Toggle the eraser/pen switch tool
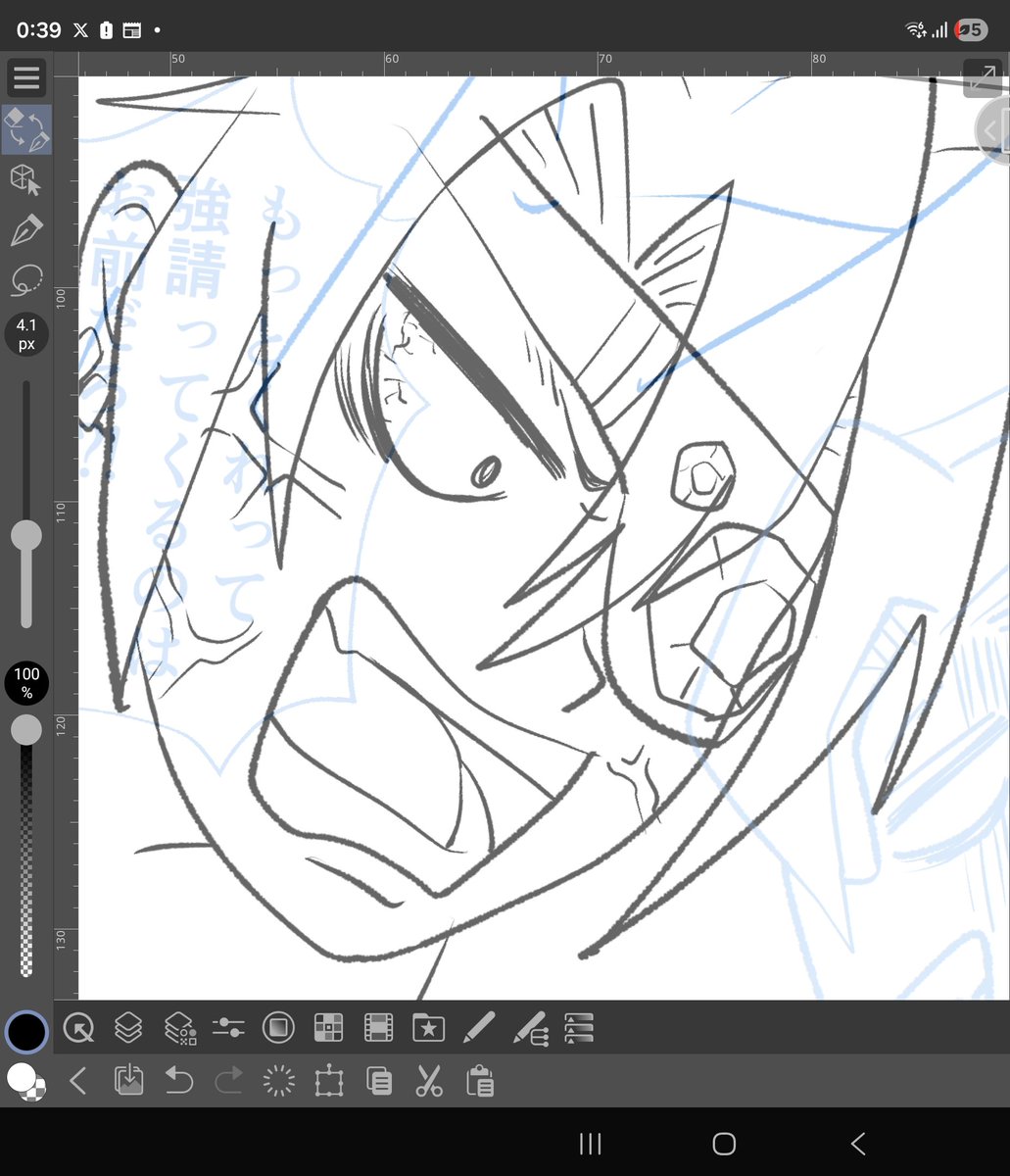Image resolution: width=1010 pixels, height=1176 pixels. tap(26, 130)
